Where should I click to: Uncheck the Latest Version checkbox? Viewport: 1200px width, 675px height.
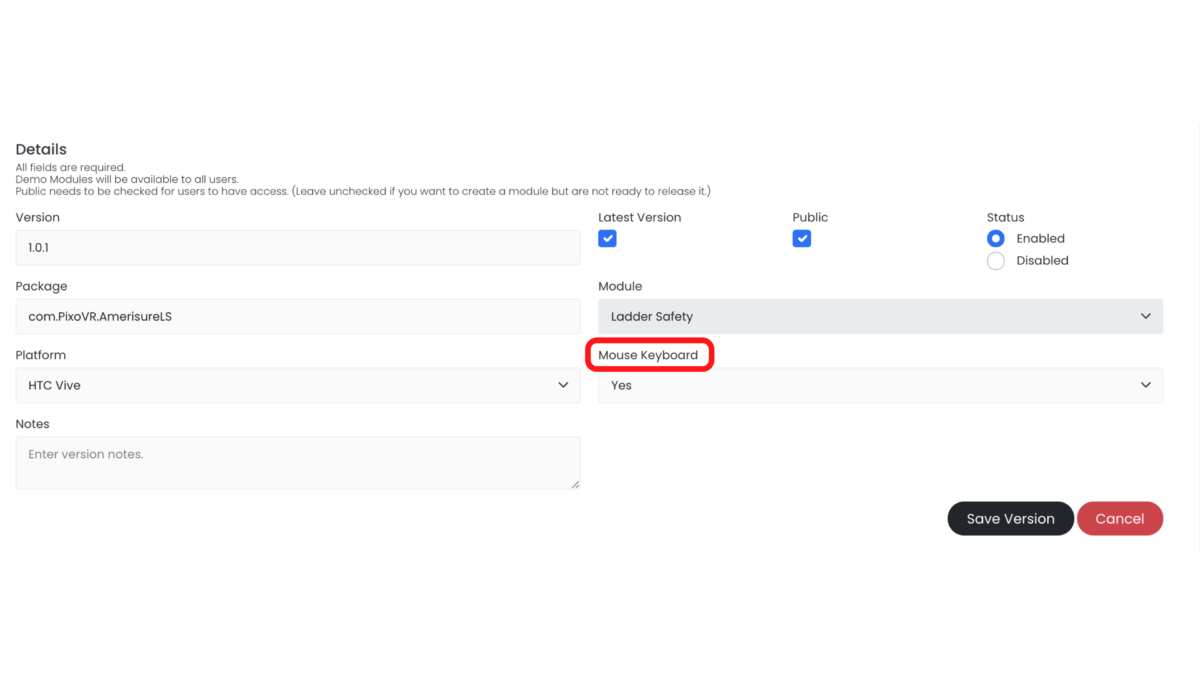(607, 239)
